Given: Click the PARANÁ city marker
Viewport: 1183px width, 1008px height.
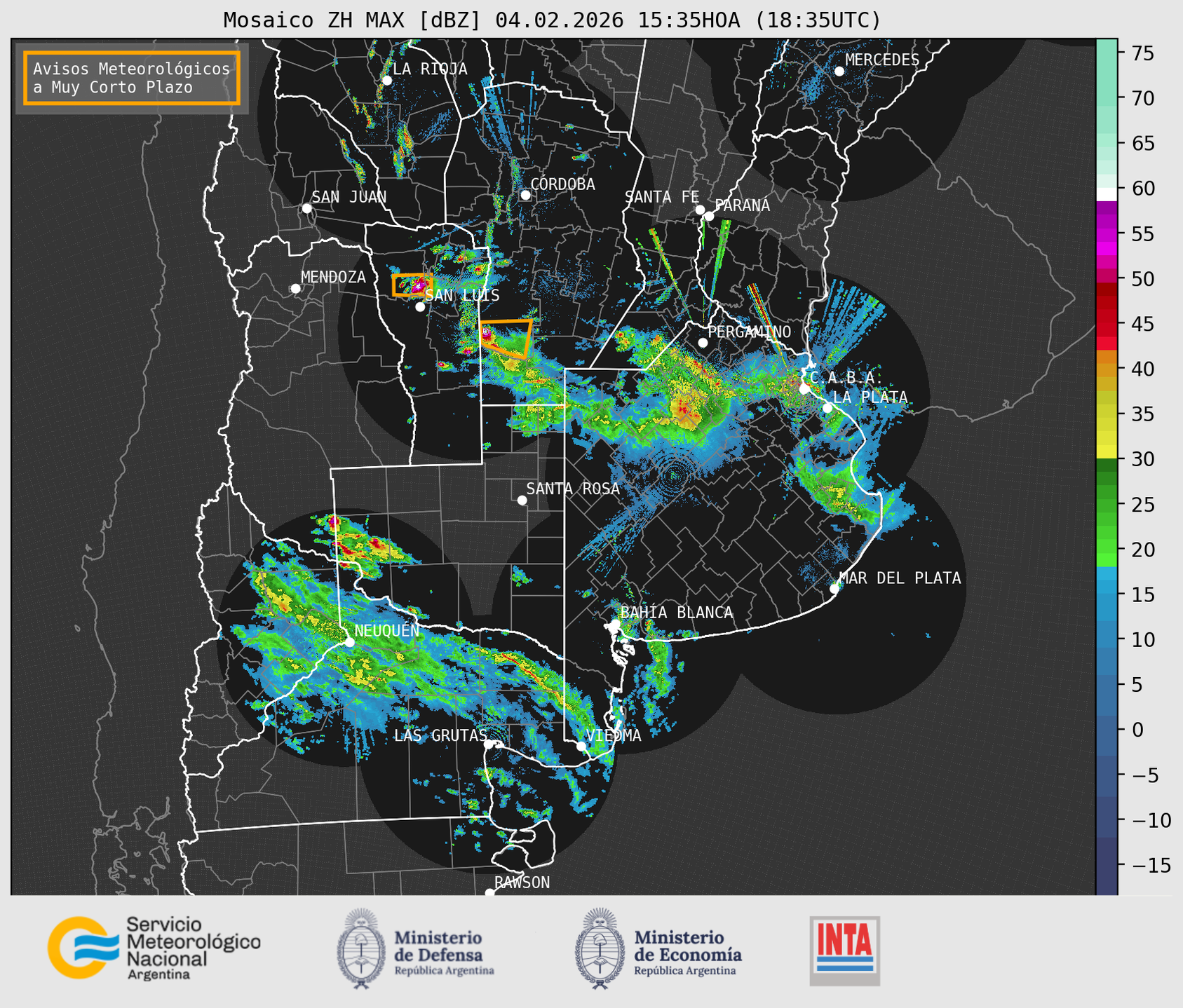Looking at the screenshot, I should [709, 216].
